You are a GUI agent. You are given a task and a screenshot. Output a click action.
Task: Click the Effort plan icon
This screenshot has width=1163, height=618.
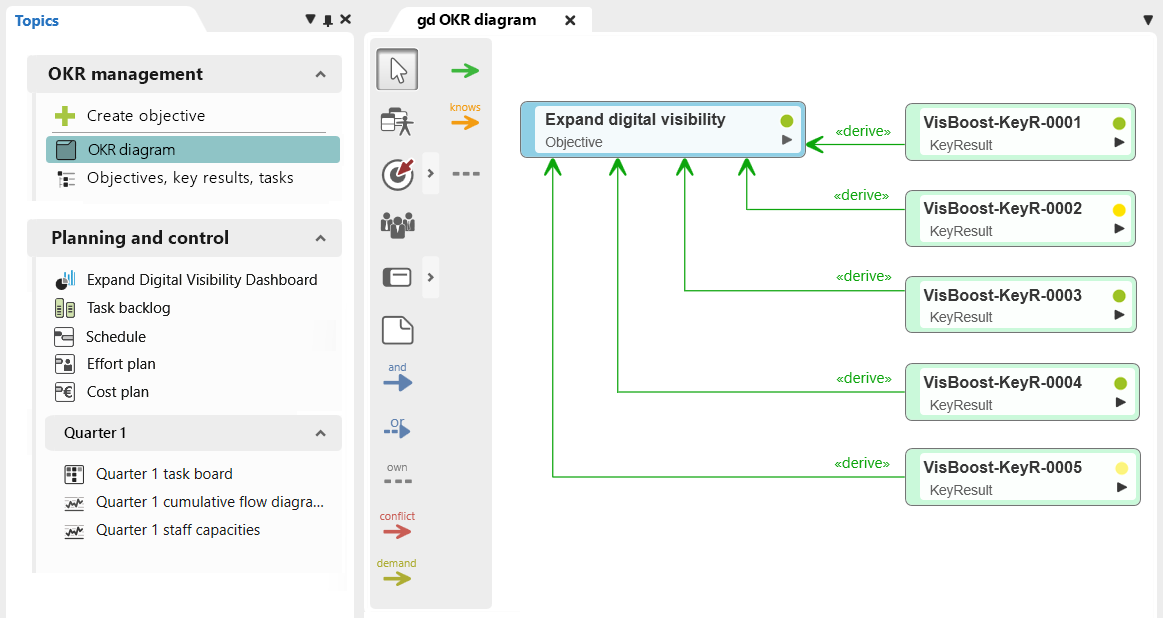65,364
